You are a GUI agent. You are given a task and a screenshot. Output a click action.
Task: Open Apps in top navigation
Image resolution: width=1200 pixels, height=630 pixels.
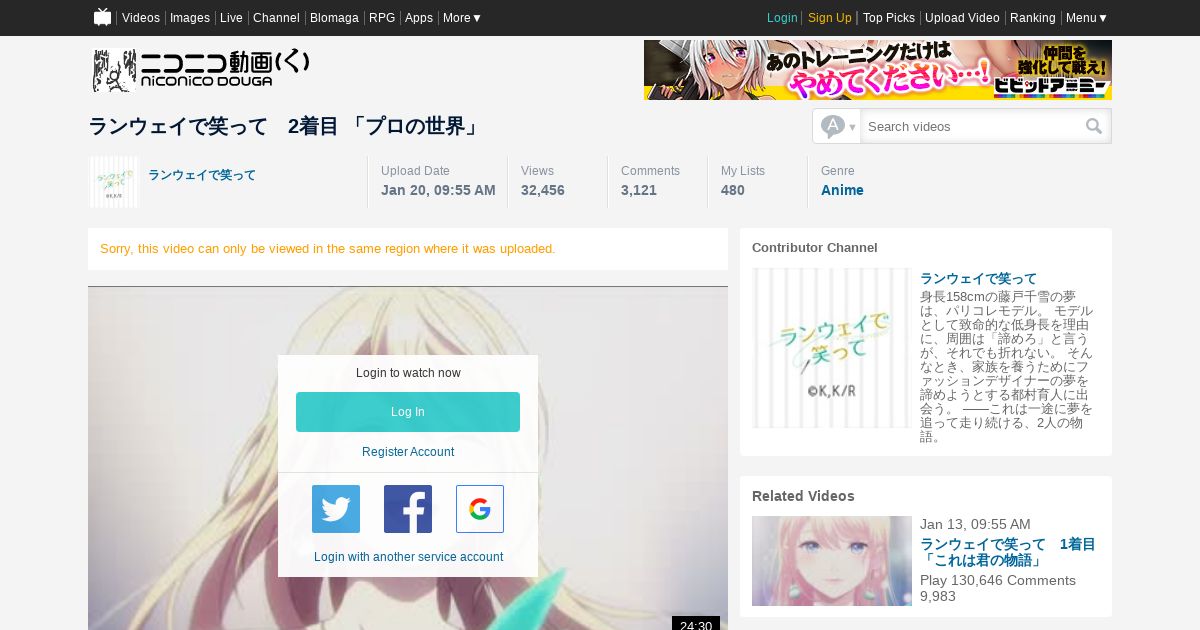click(x=419, y=18)
